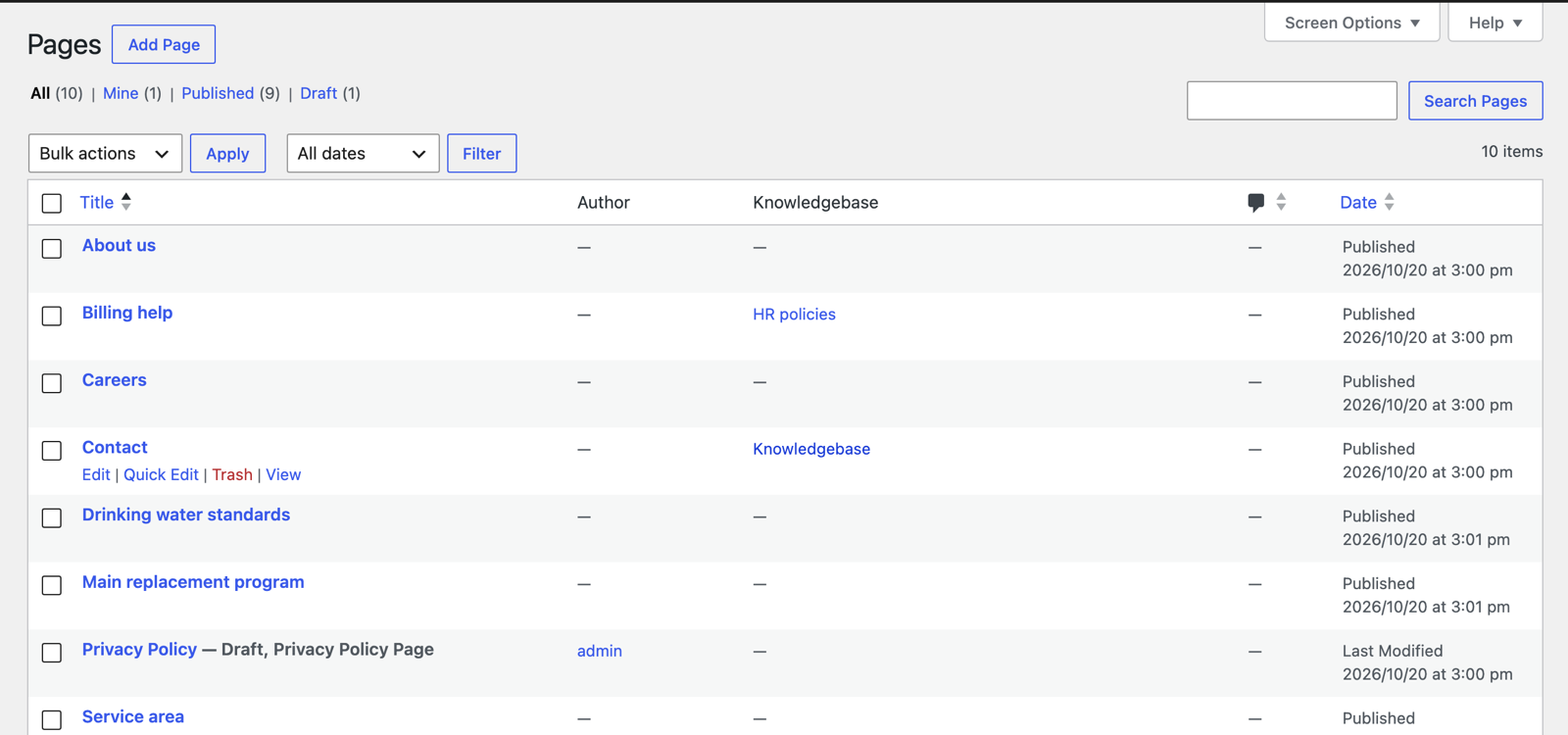This screenshot has height=735, width=1568.
Task: Click the Search Pages button
Action: point(1475,101)
